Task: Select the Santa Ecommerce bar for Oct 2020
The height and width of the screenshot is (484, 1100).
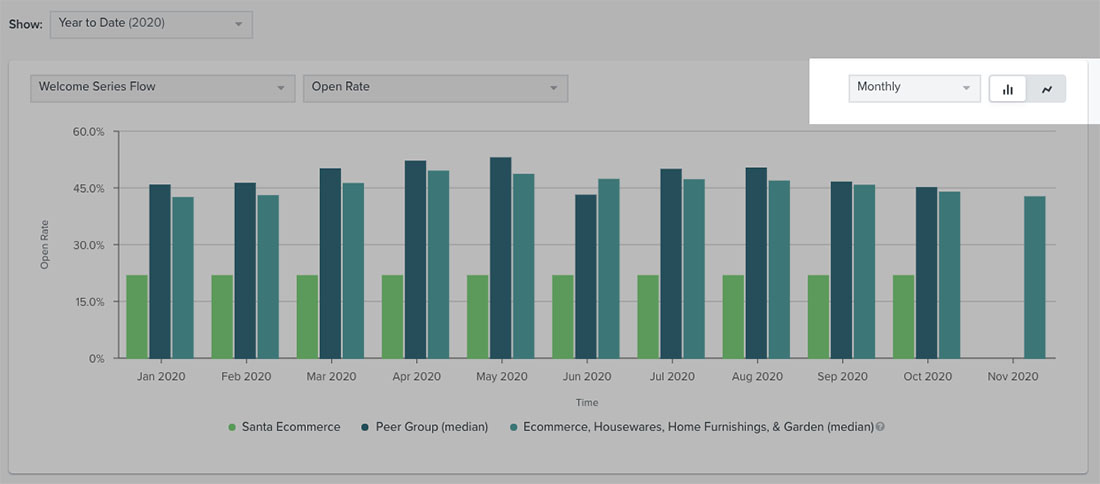Action: tap(903, 316)
